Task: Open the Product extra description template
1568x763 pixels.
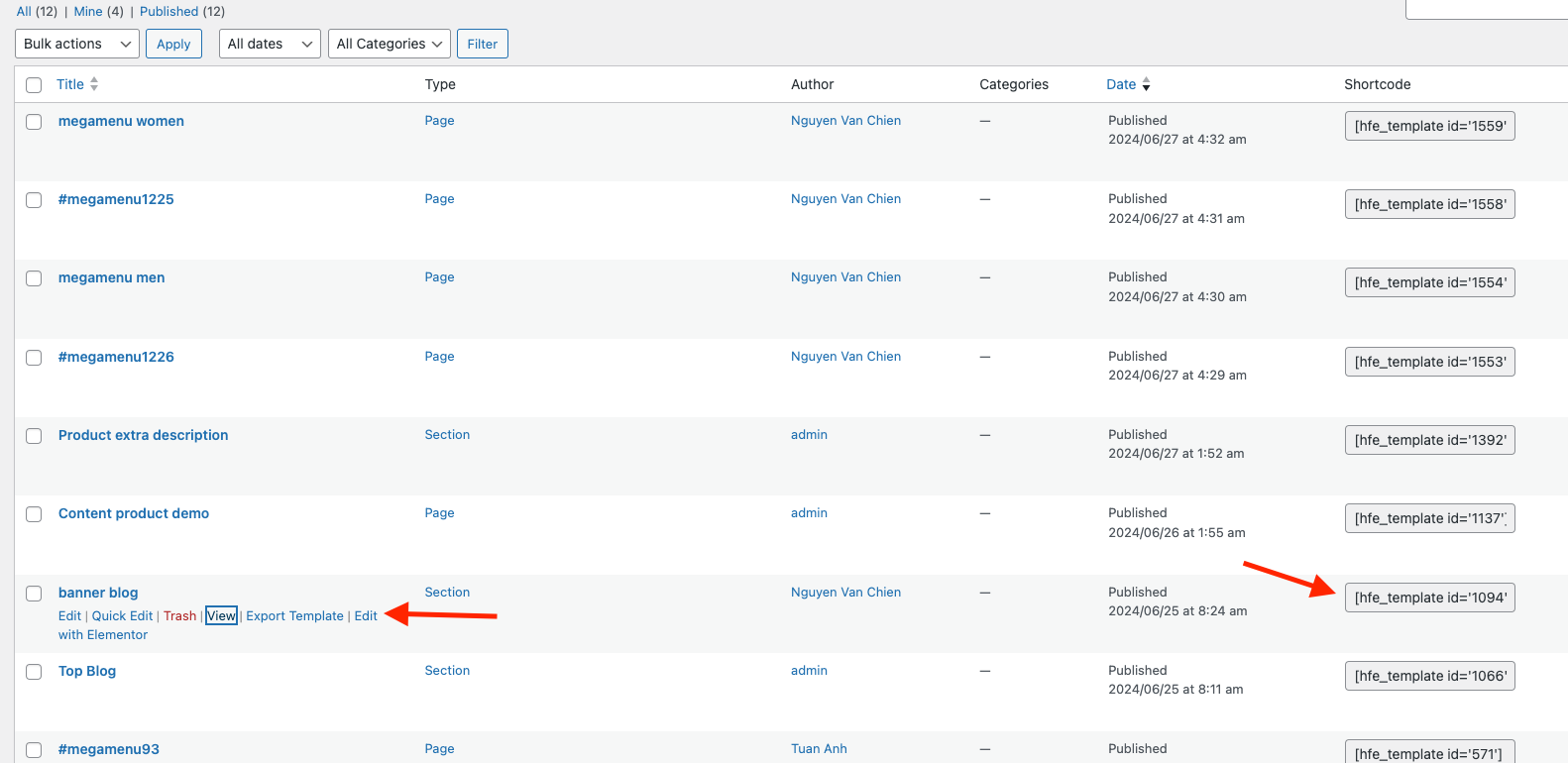Action: [143, 435]
